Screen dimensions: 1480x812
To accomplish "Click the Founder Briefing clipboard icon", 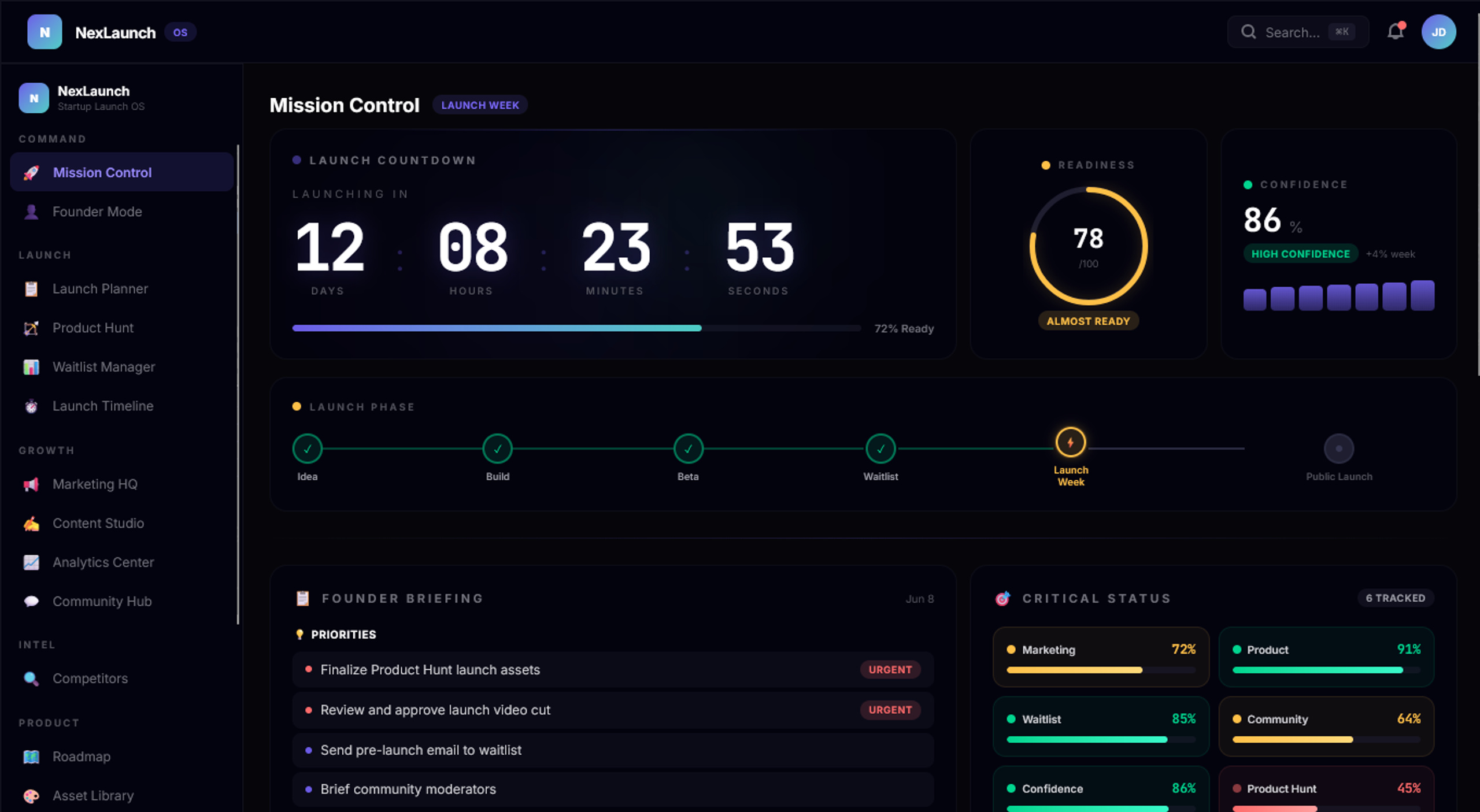I will click(302, 598).
